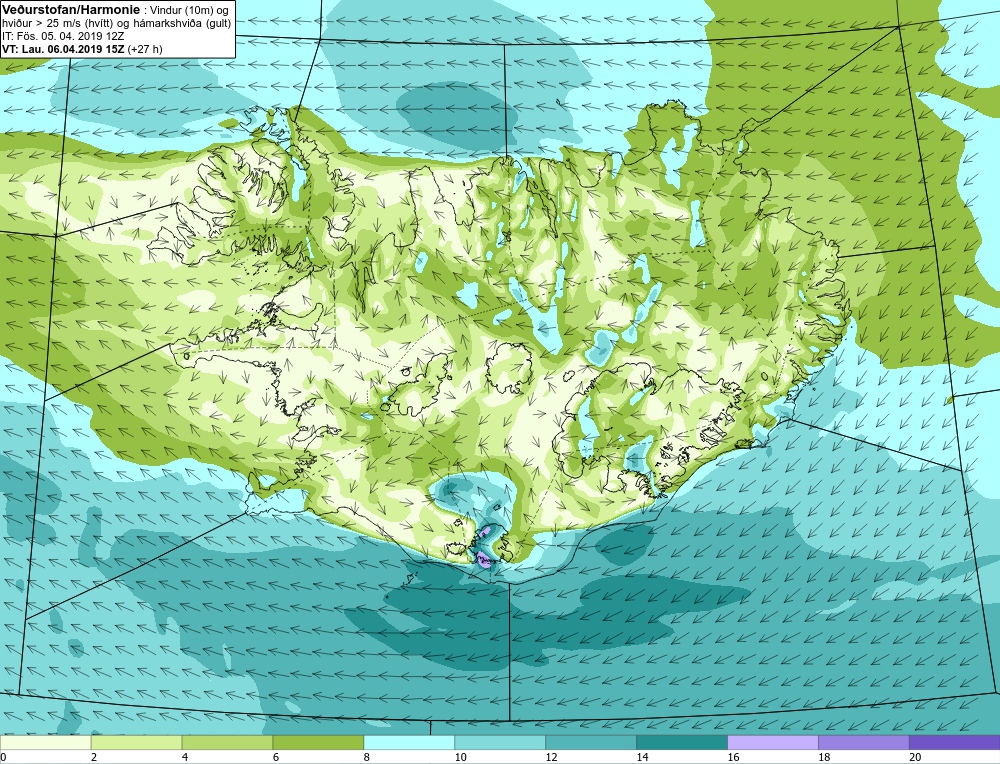Click the "18" label on the wind scale
The width and height of the screenshot is (1000, 764).
825,757
